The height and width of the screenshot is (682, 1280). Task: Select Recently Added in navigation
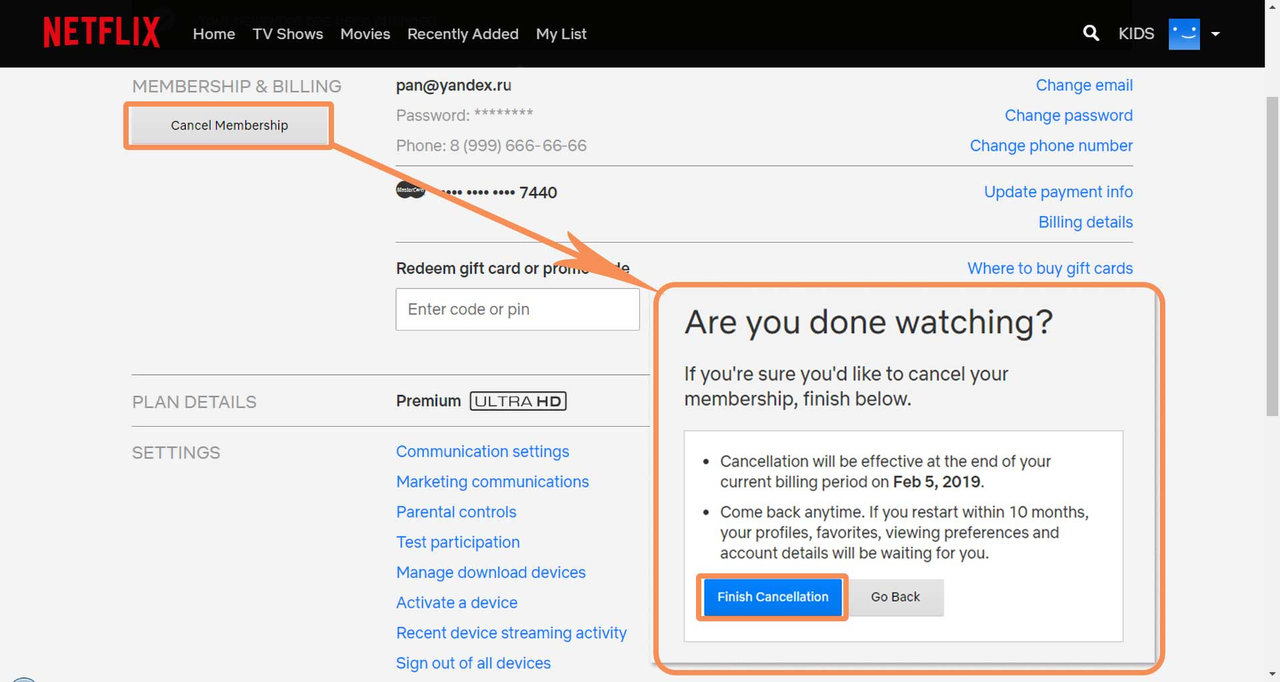(x=463, y=34)
